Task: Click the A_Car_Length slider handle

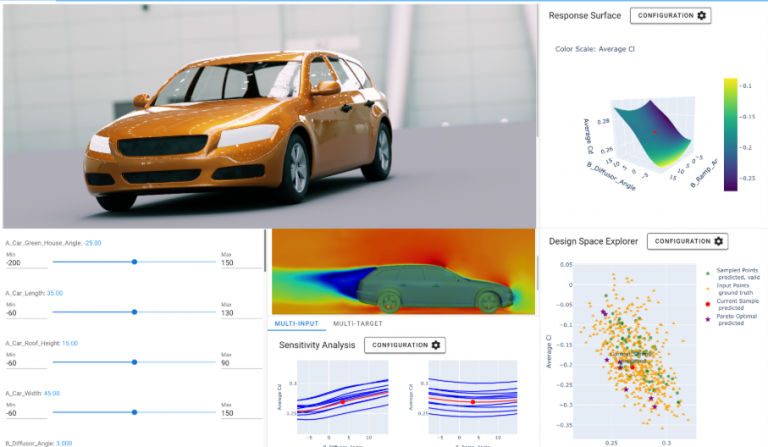Action: tap(134, 312)
